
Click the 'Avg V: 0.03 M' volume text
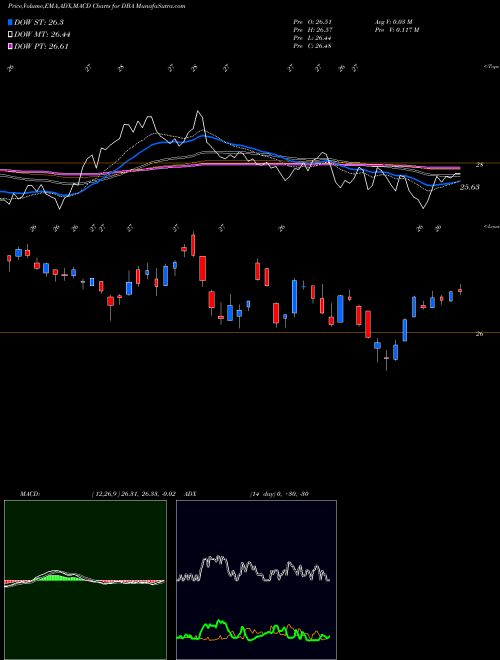[394, 22]
